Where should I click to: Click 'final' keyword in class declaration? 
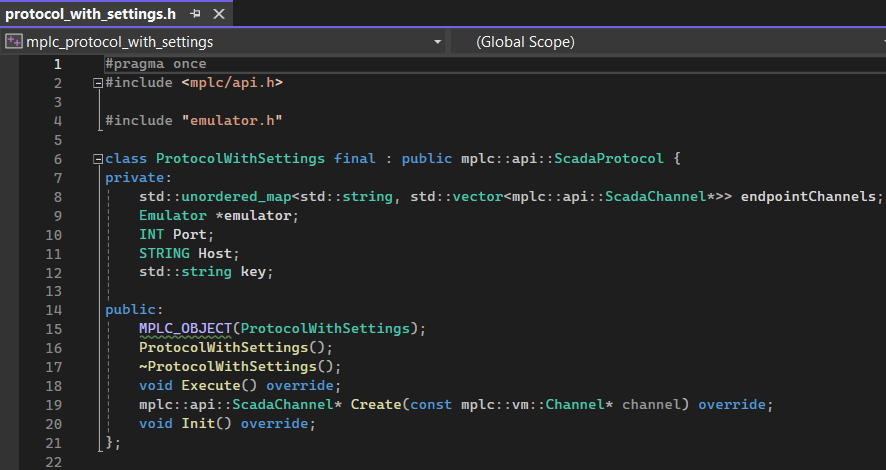coord(354,158)
